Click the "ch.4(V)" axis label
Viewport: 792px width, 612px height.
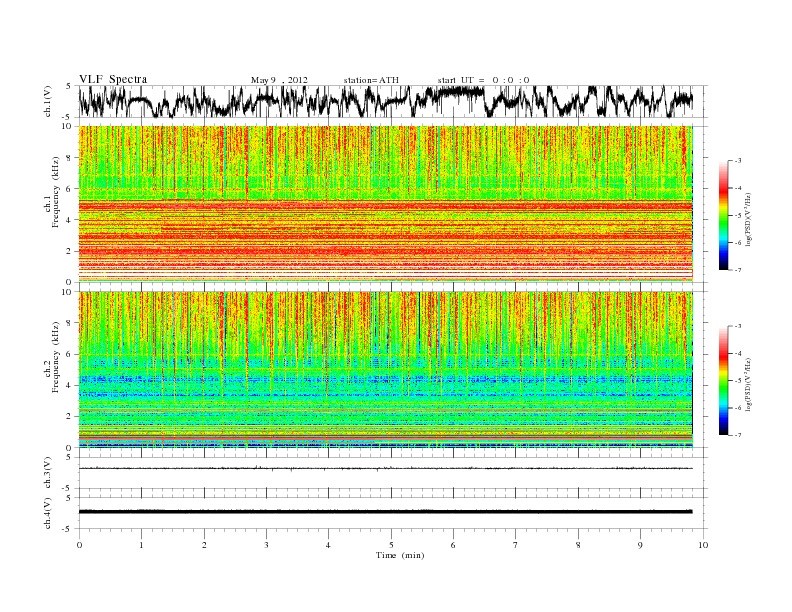point(48,513)
